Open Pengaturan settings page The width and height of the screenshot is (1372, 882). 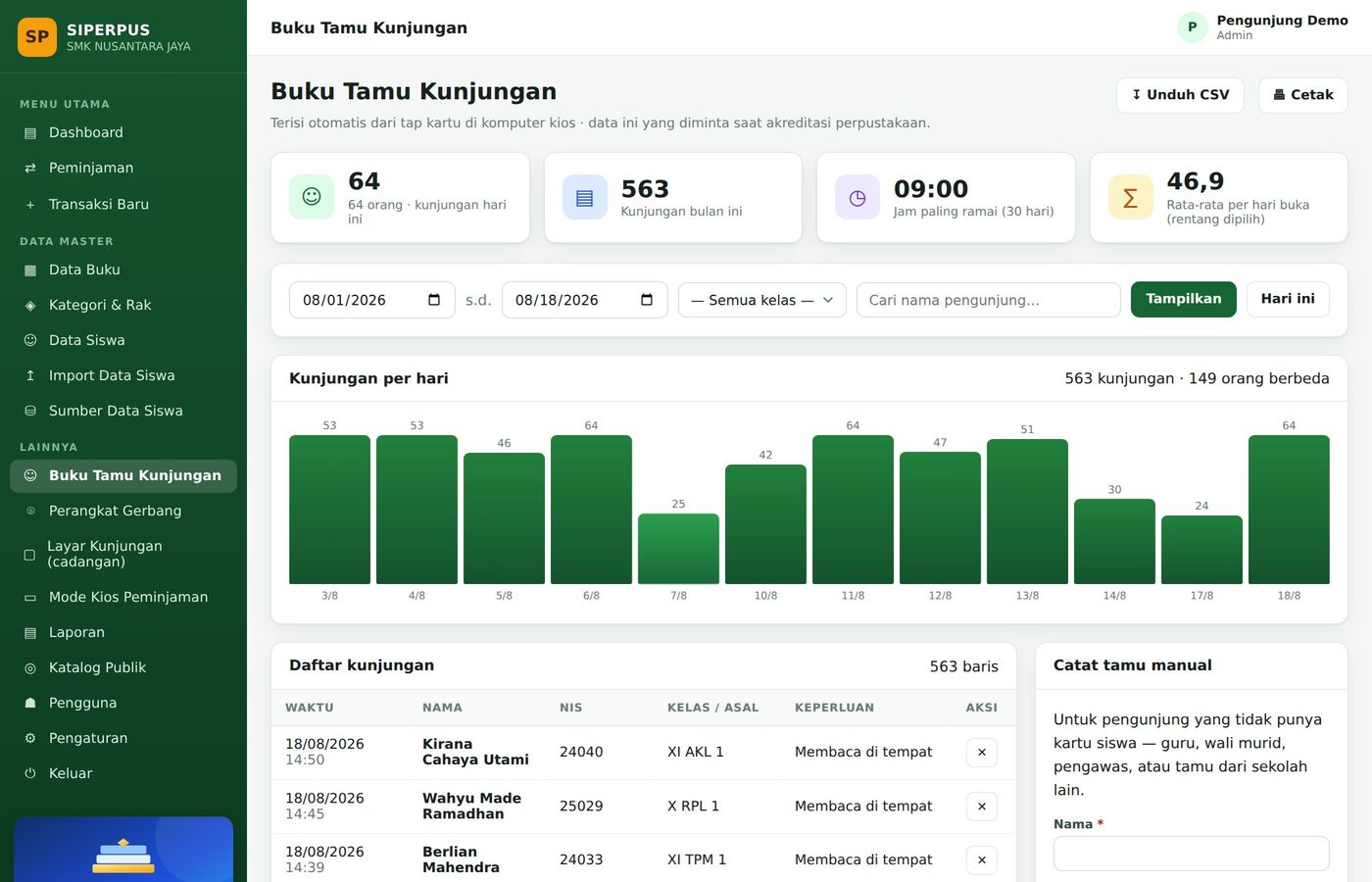coord(123,738)
